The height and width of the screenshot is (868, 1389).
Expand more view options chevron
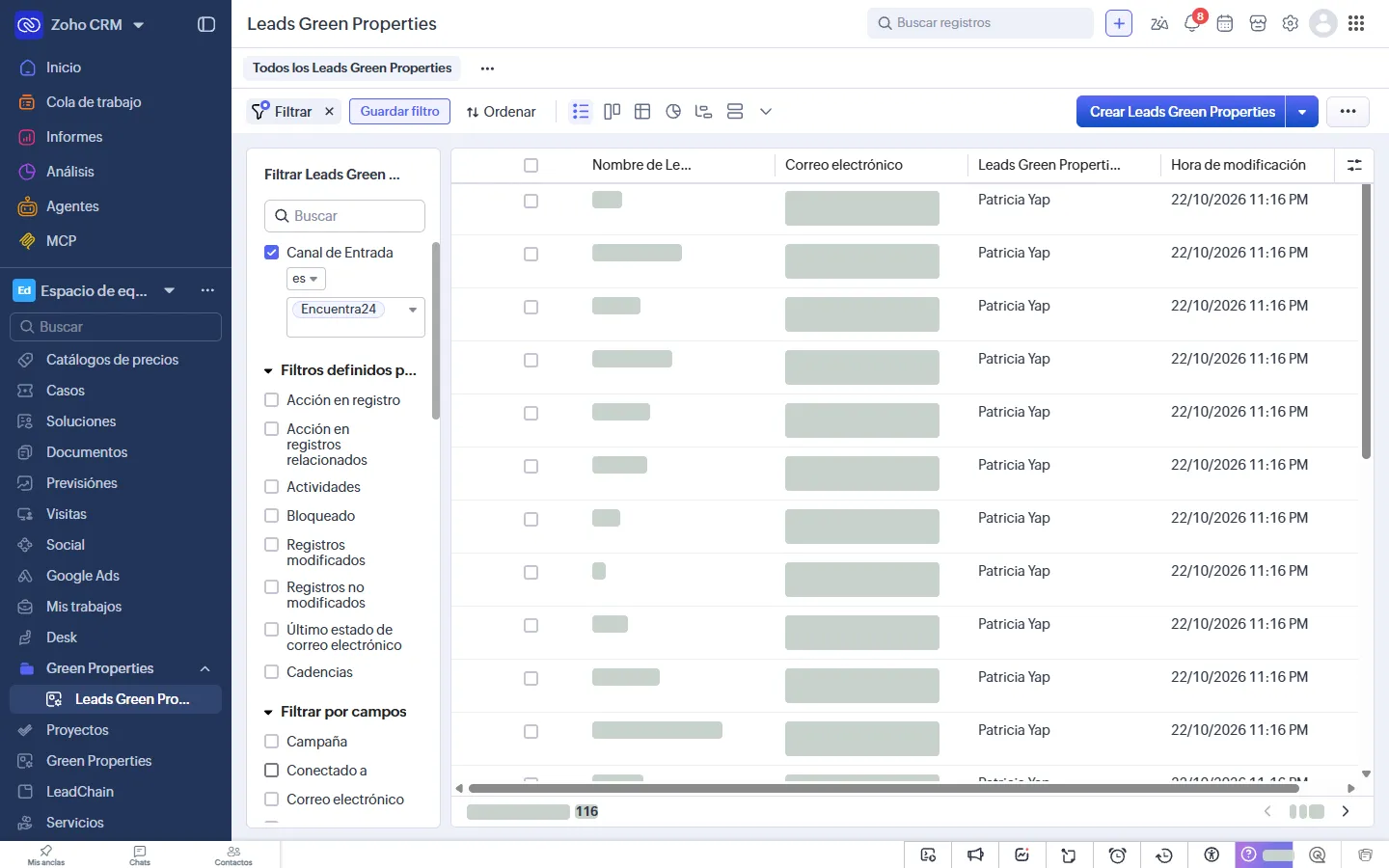click(766, 112)
